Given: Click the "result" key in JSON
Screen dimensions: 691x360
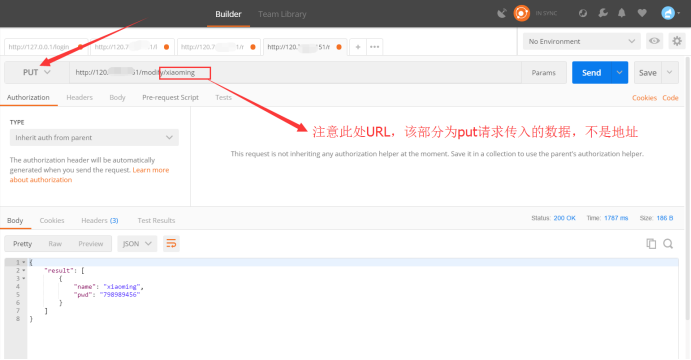Looking at the screenshot, I should 59,271.
